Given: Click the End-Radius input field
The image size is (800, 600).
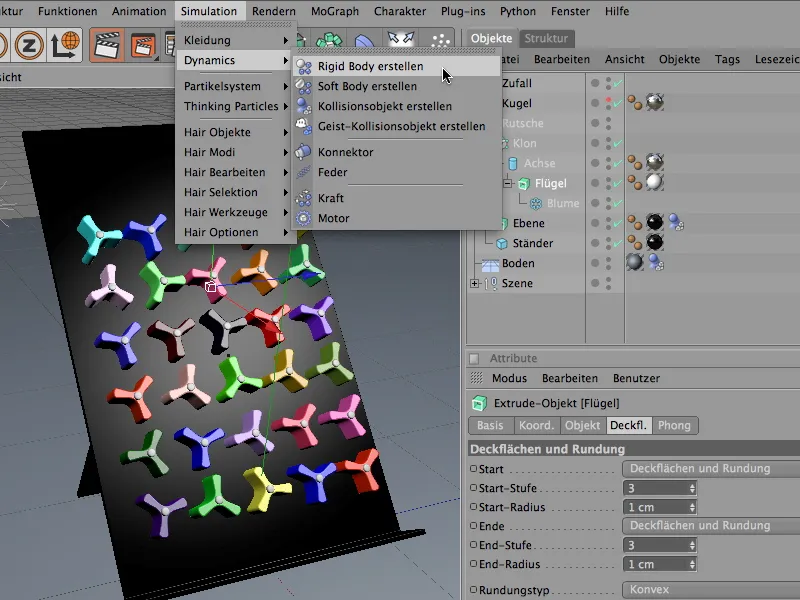Looking at the screenshot, I should tap(652, 564).
